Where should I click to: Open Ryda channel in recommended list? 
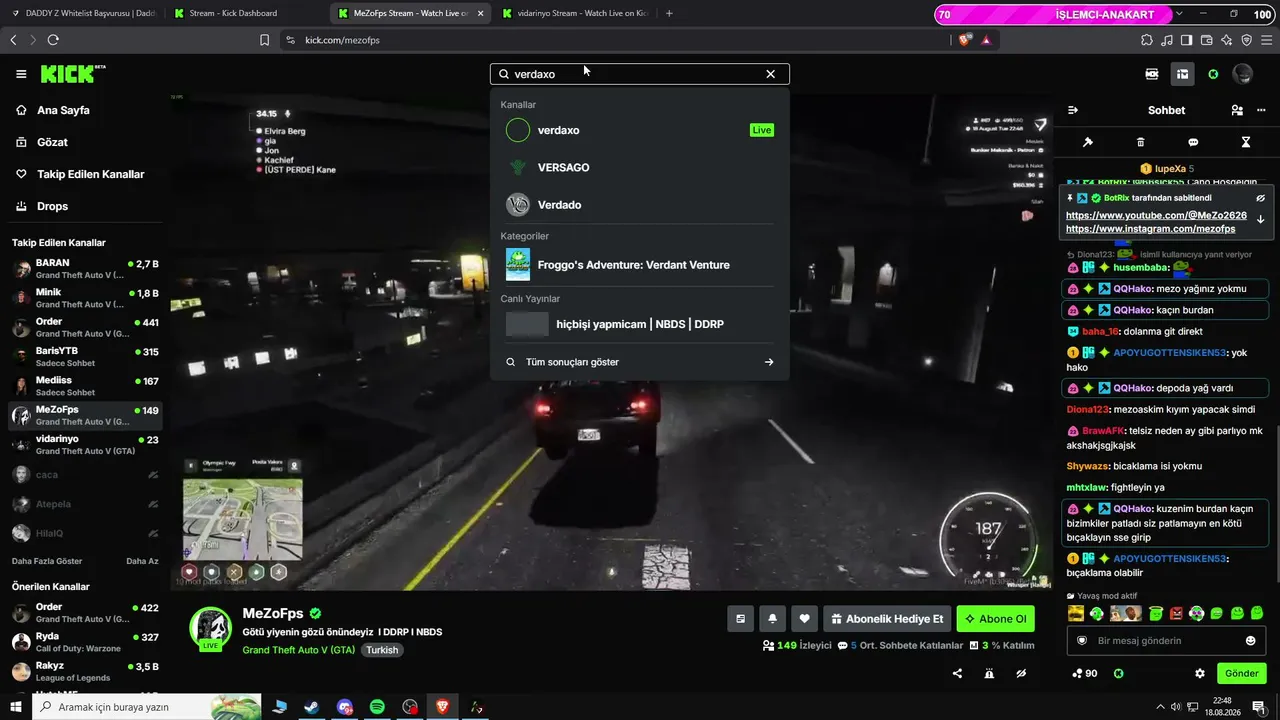(x=85, y=642)
